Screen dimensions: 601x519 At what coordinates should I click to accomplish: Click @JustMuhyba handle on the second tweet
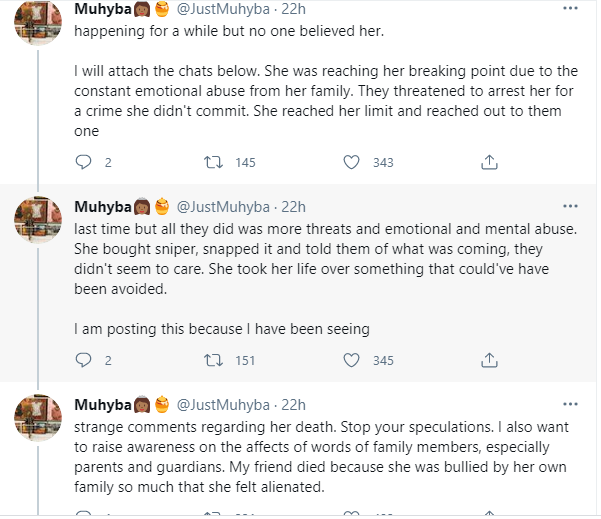click(x=226, y=207)
